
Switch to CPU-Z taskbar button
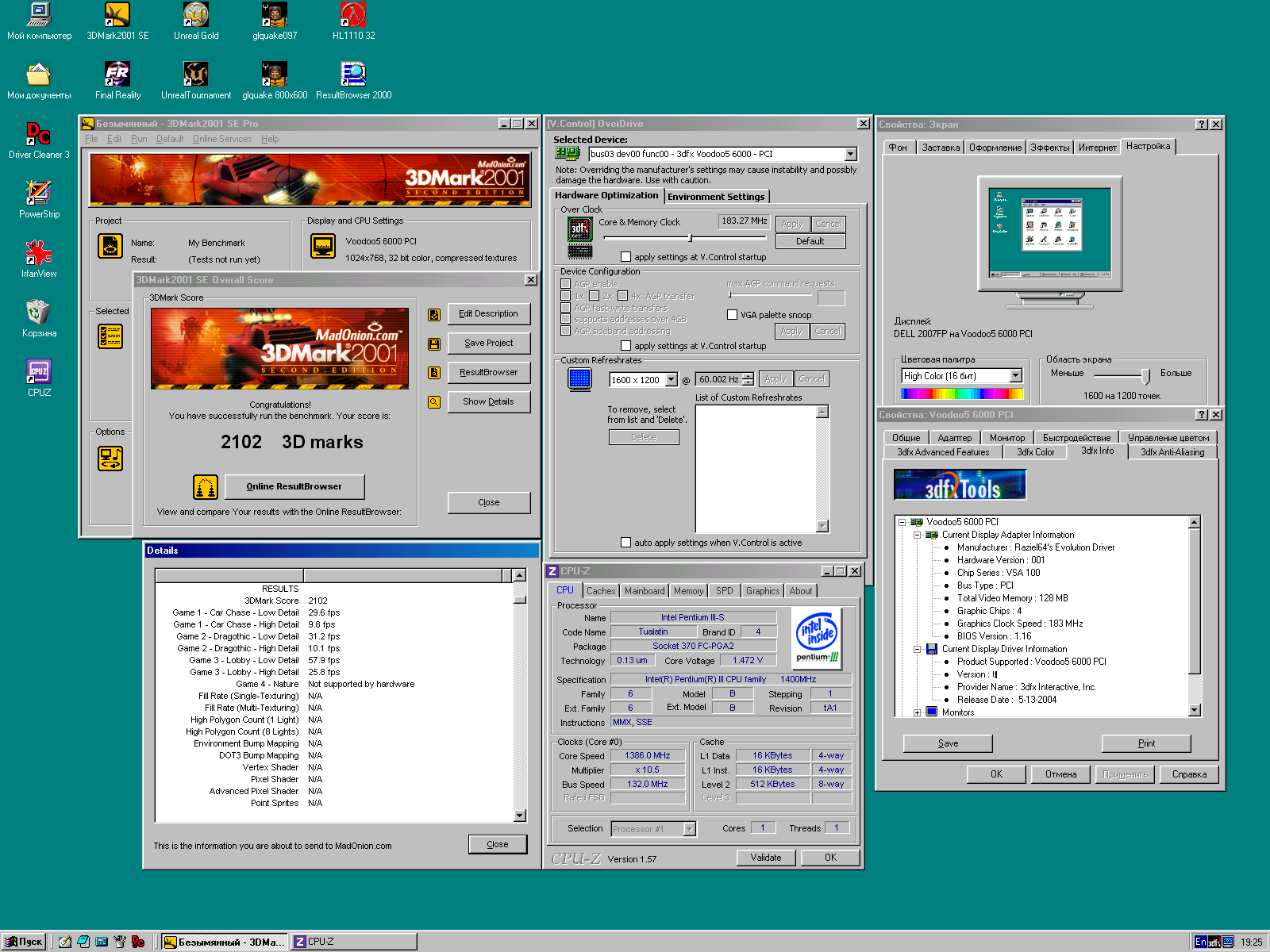pyautogui.click(x=354, y=942)
